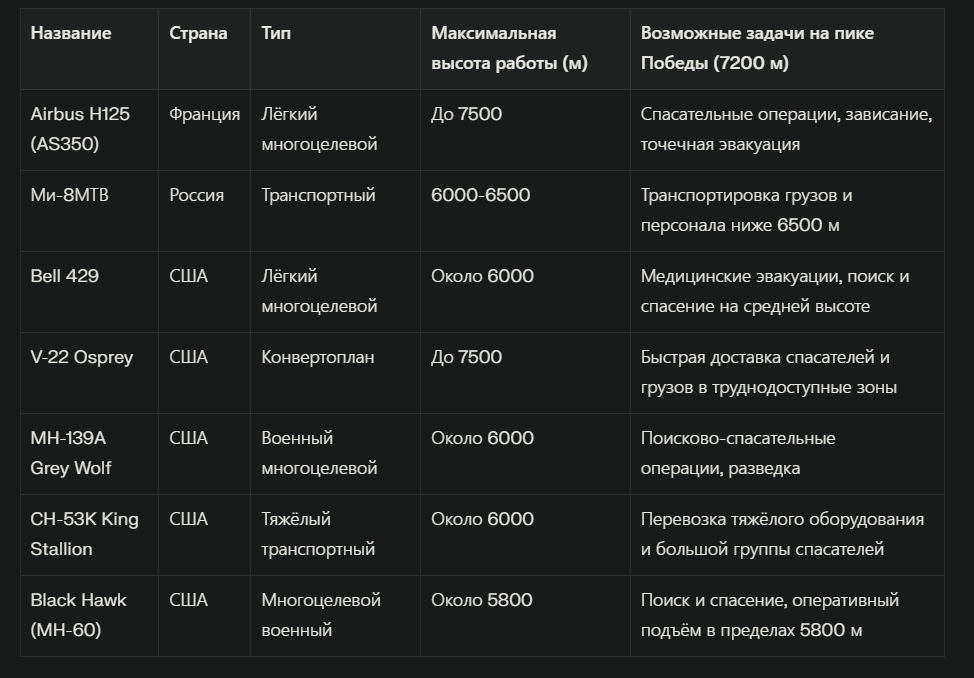Click the "Тип" column header
Viewport: 974px width, 678px height.
(276, 33)
